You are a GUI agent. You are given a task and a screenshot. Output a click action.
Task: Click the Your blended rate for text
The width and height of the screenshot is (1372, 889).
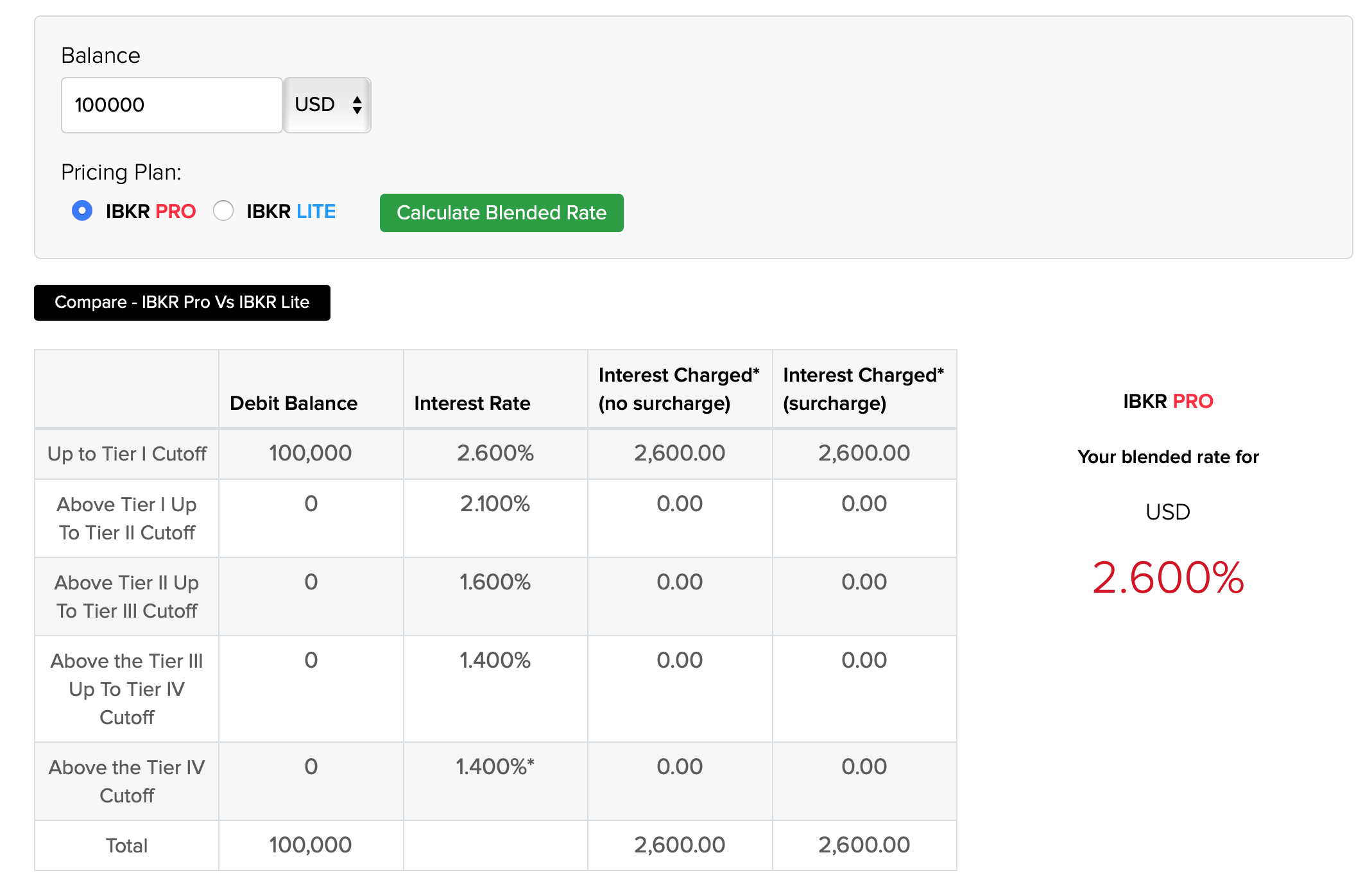(x=1168, y=457)
